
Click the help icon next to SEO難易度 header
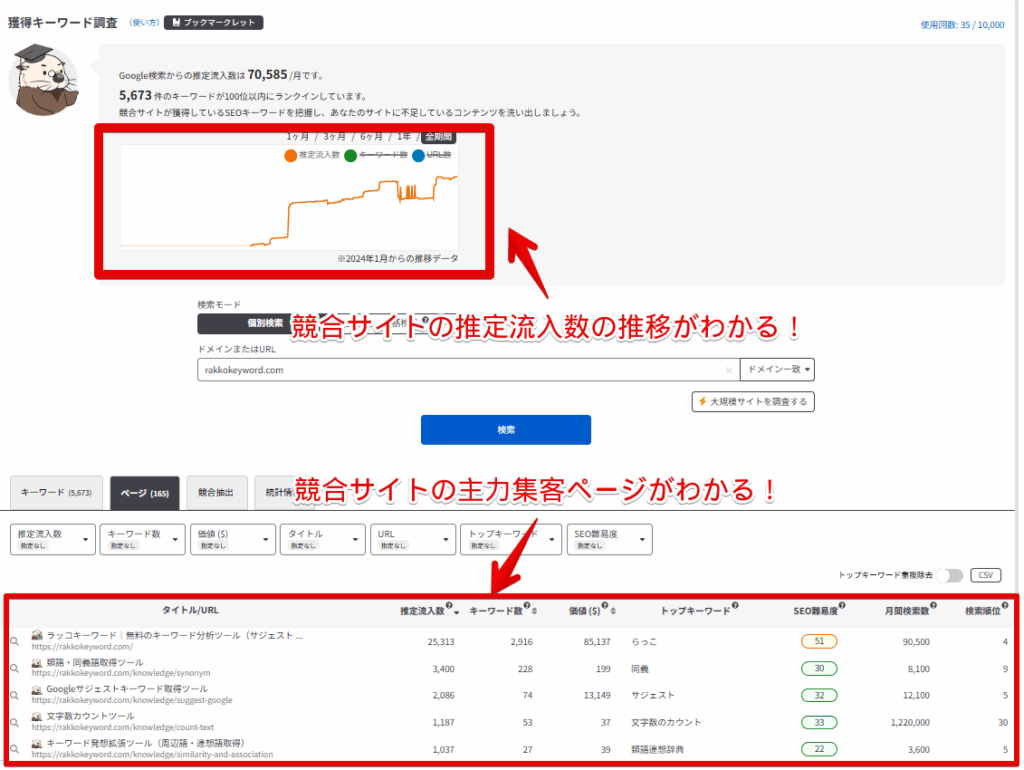(x=842, y=605)
